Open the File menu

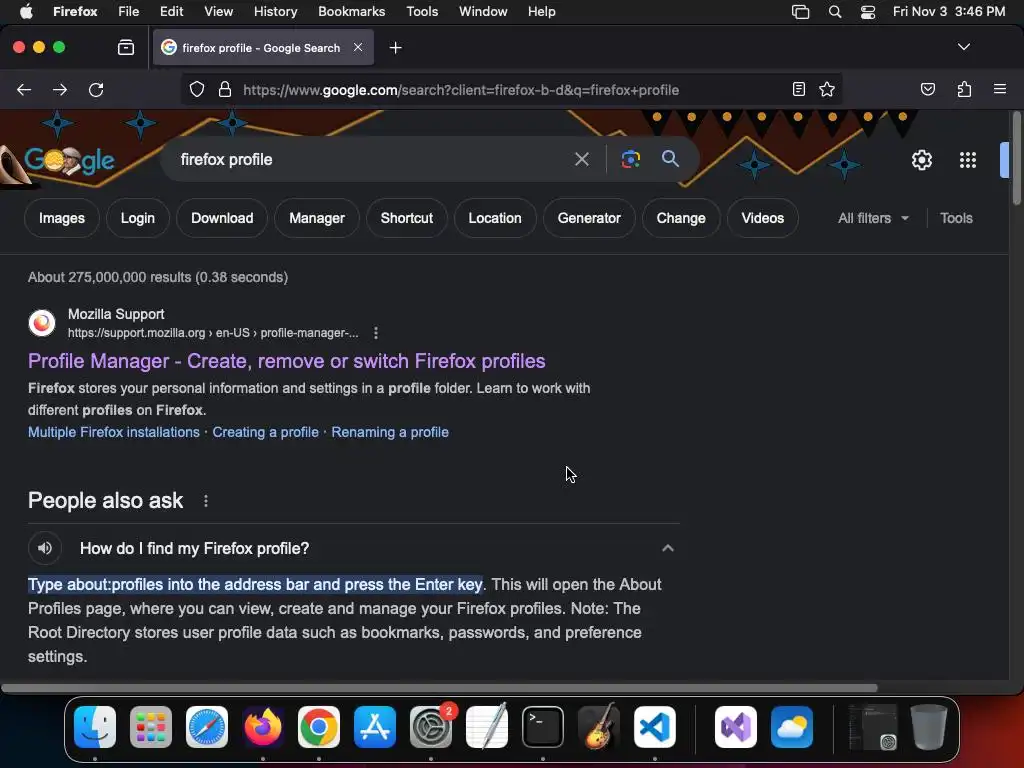pyautogui.click(x=128, y=12)
